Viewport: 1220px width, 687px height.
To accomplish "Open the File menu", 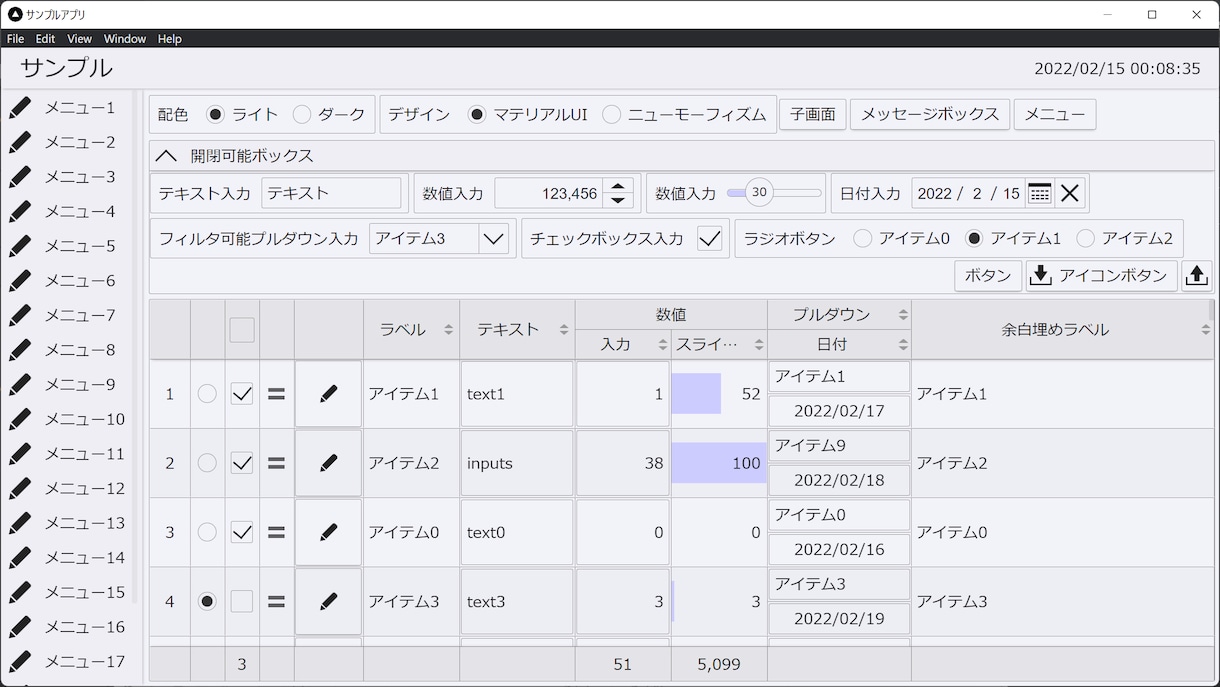I will (16, 39).
